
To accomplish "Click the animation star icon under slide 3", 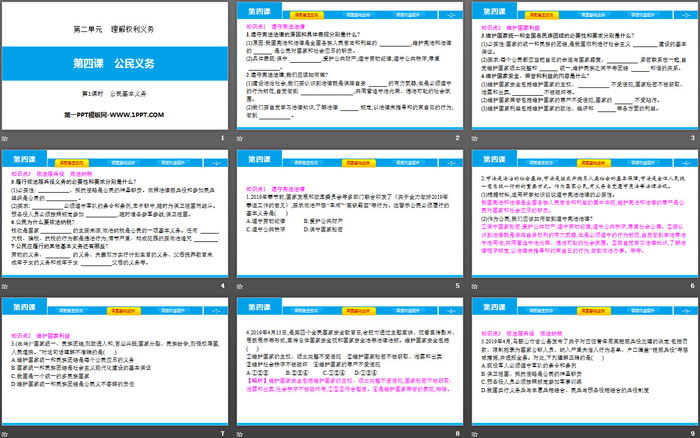I will (x=475, y=138).
